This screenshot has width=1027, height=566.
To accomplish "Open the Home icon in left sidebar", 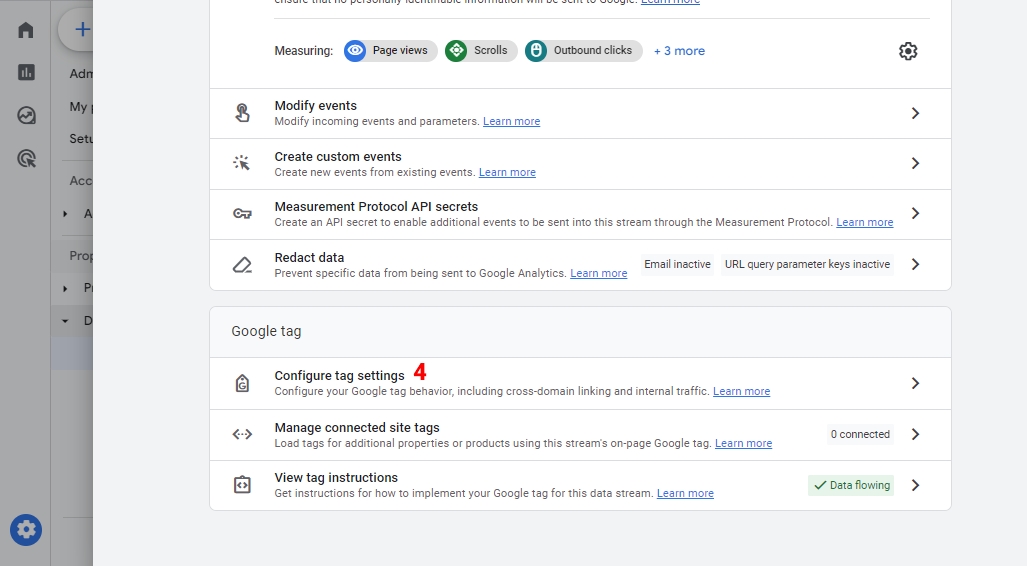I will [26, 30].
